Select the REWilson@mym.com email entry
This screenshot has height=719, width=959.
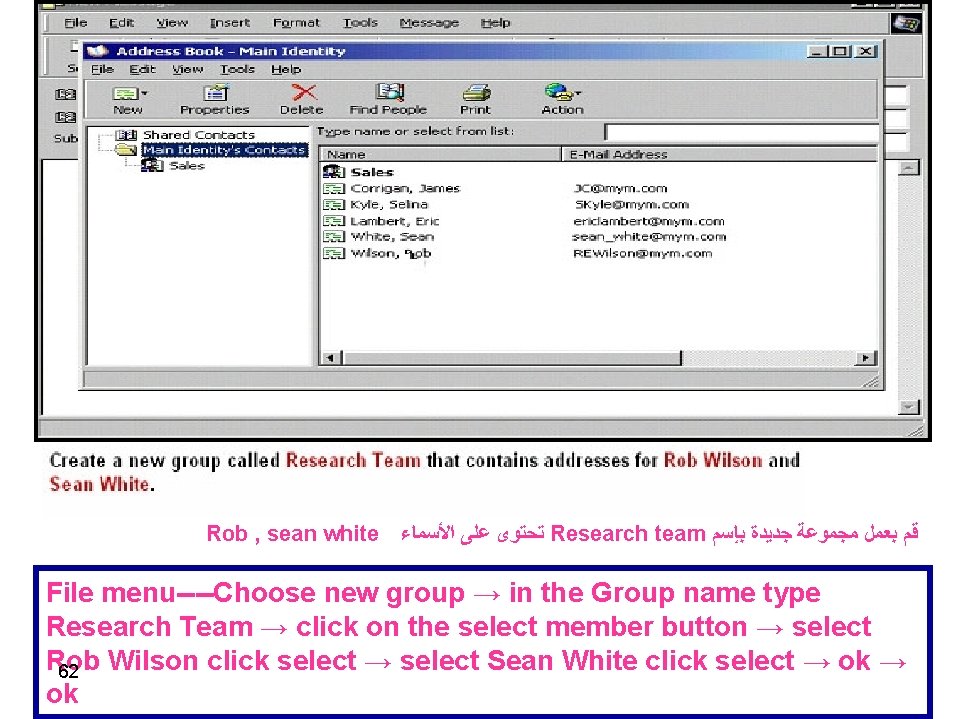tap(643, 253)
